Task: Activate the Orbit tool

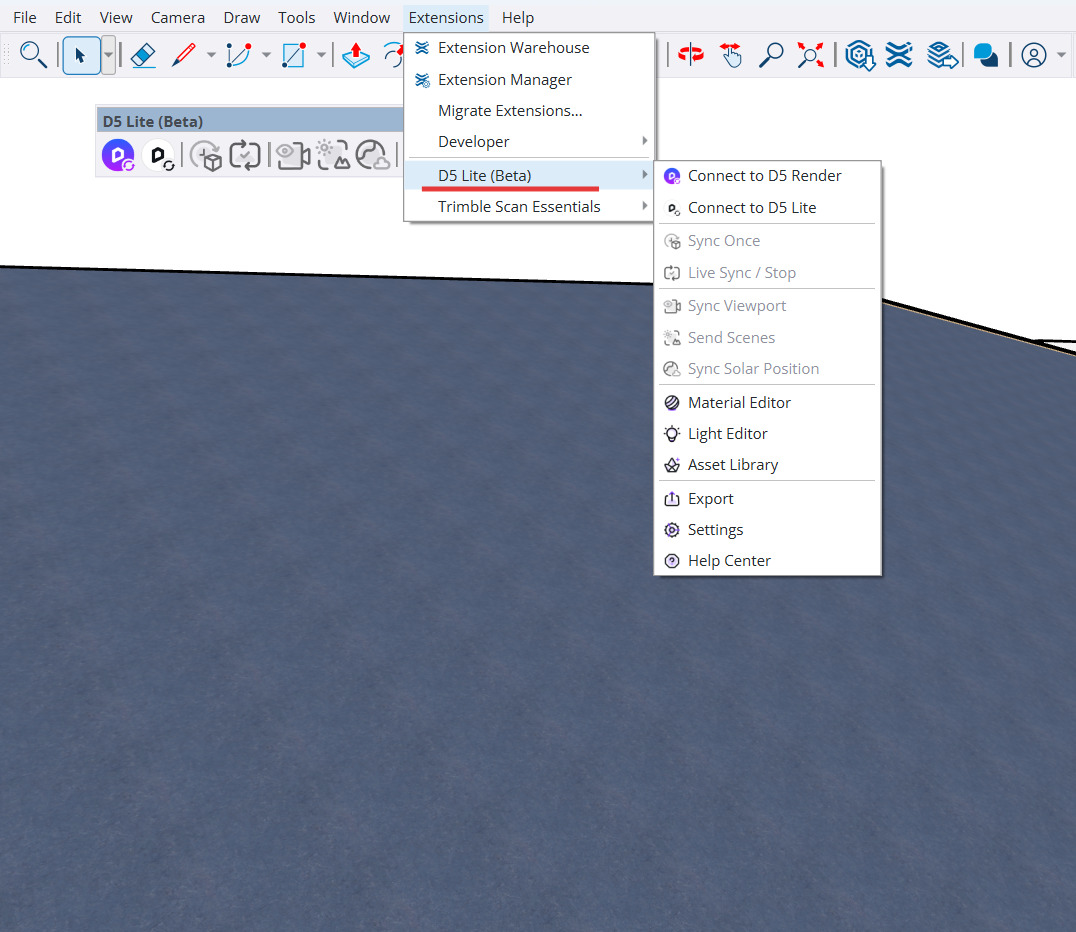Action: (x=690, y=55)
